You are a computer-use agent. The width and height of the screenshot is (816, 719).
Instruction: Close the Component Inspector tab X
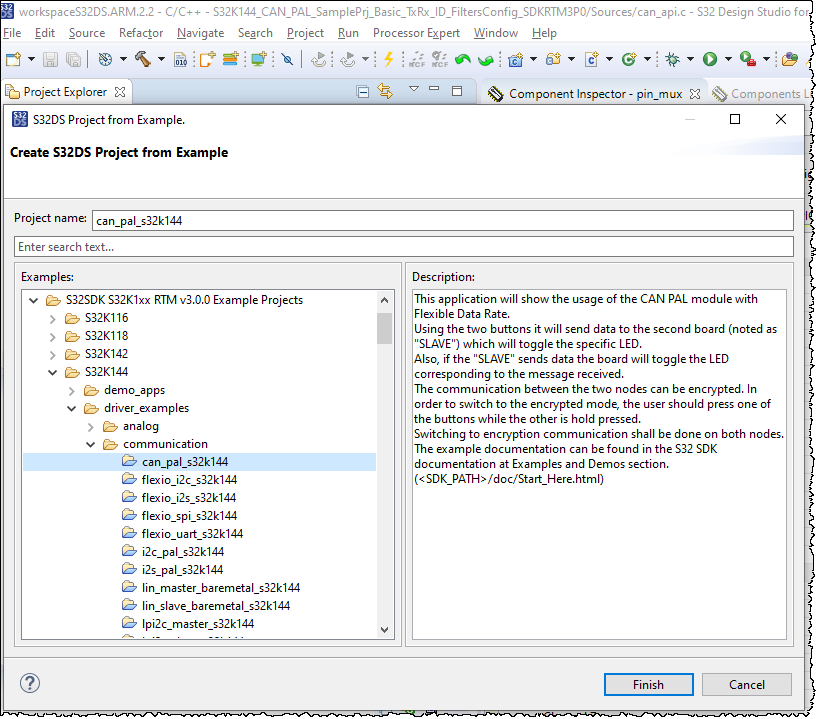tap(695, 94)
